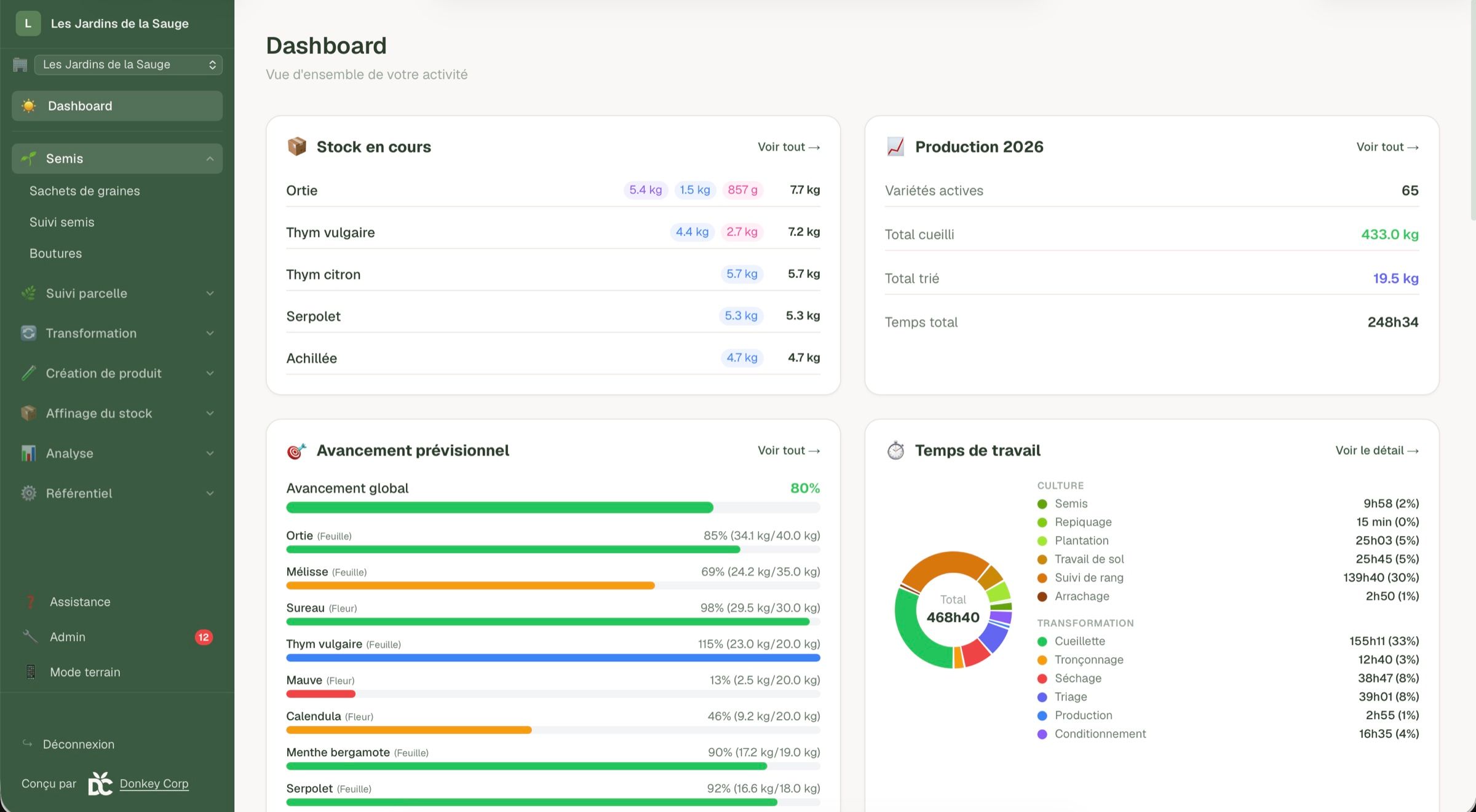Viewport: 1476px width, 812px height.
Task: Expand the Affinage du stock chevron
Action: [210, 413]
